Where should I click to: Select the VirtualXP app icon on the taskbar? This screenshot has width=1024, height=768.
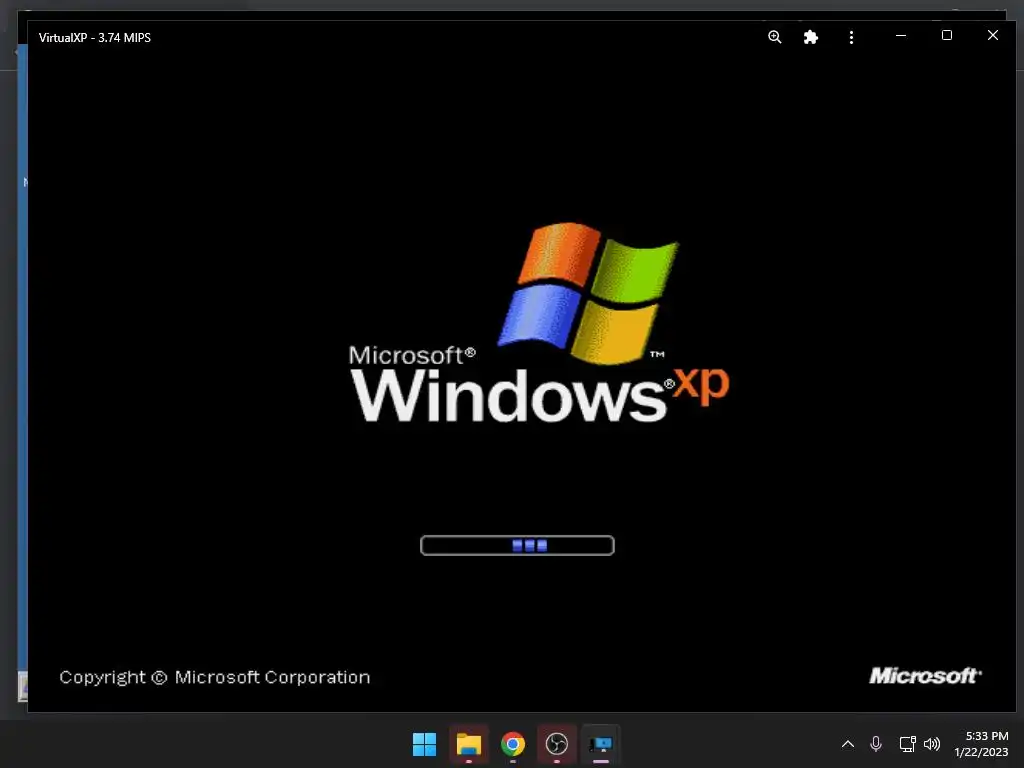(600, 744)
